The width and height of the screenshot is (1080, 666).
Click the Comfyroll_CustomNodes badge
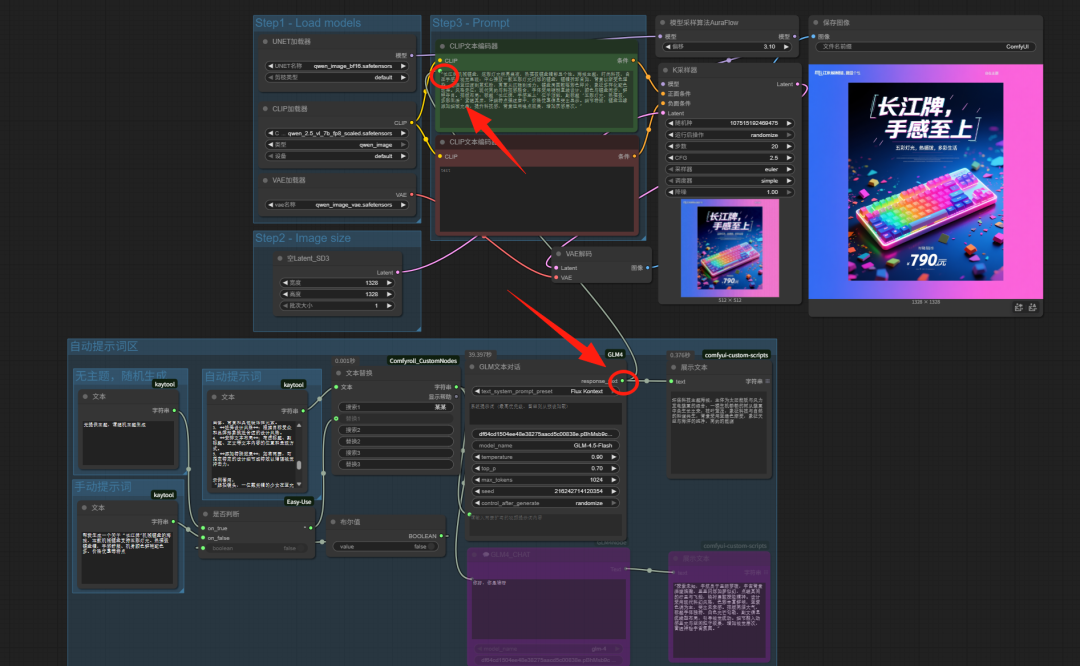[423, 361]
